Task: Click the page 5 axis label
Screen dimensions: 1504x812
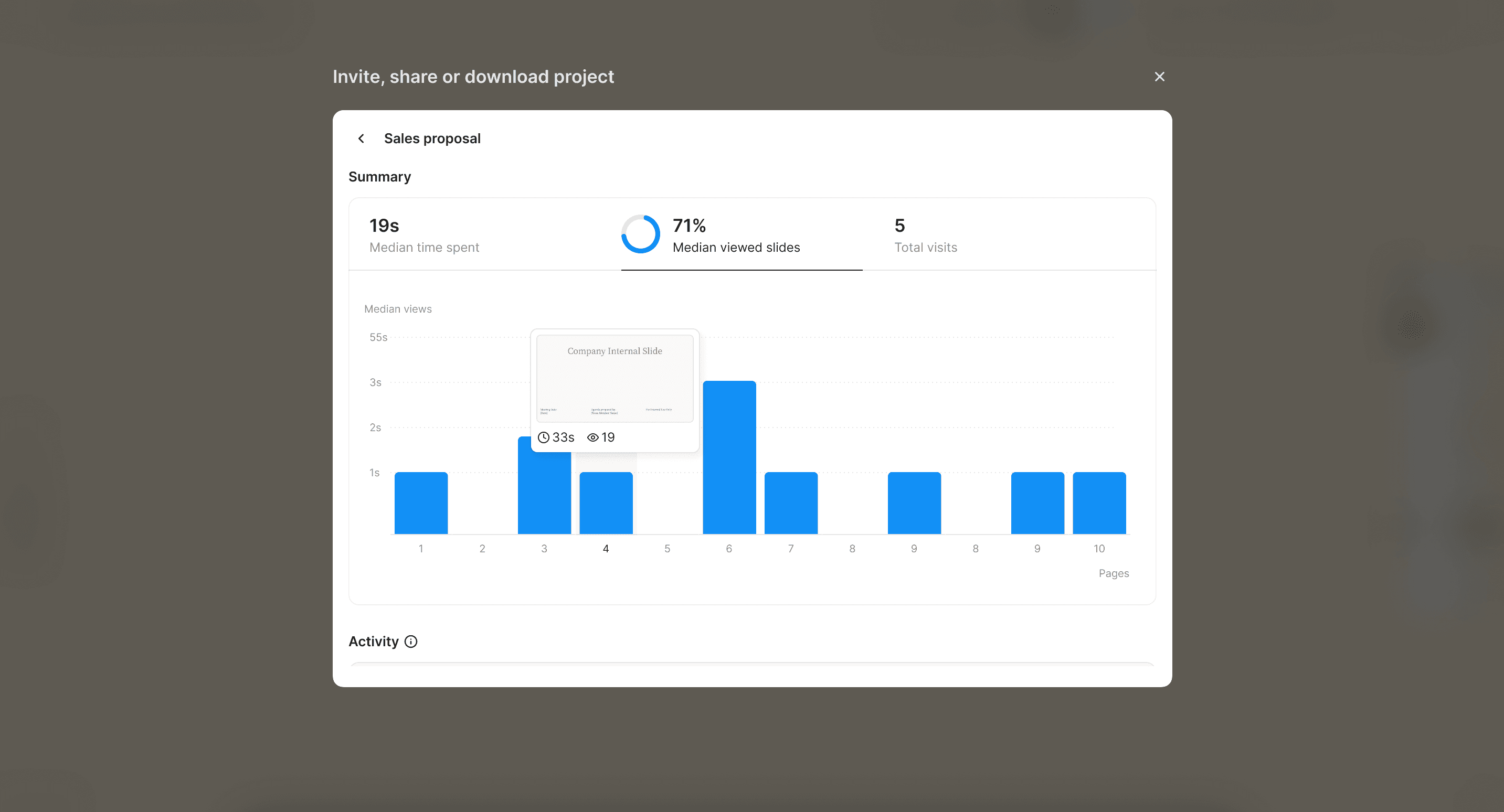Action: click(668, 549)
